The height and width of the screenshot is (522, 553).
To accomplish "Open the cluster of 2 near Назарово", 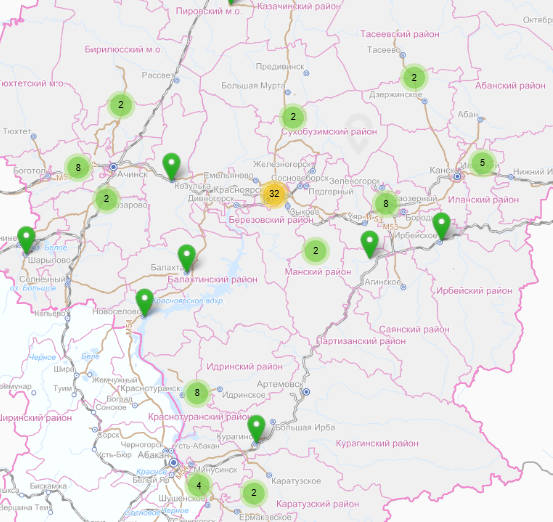I will coord(107,199).
